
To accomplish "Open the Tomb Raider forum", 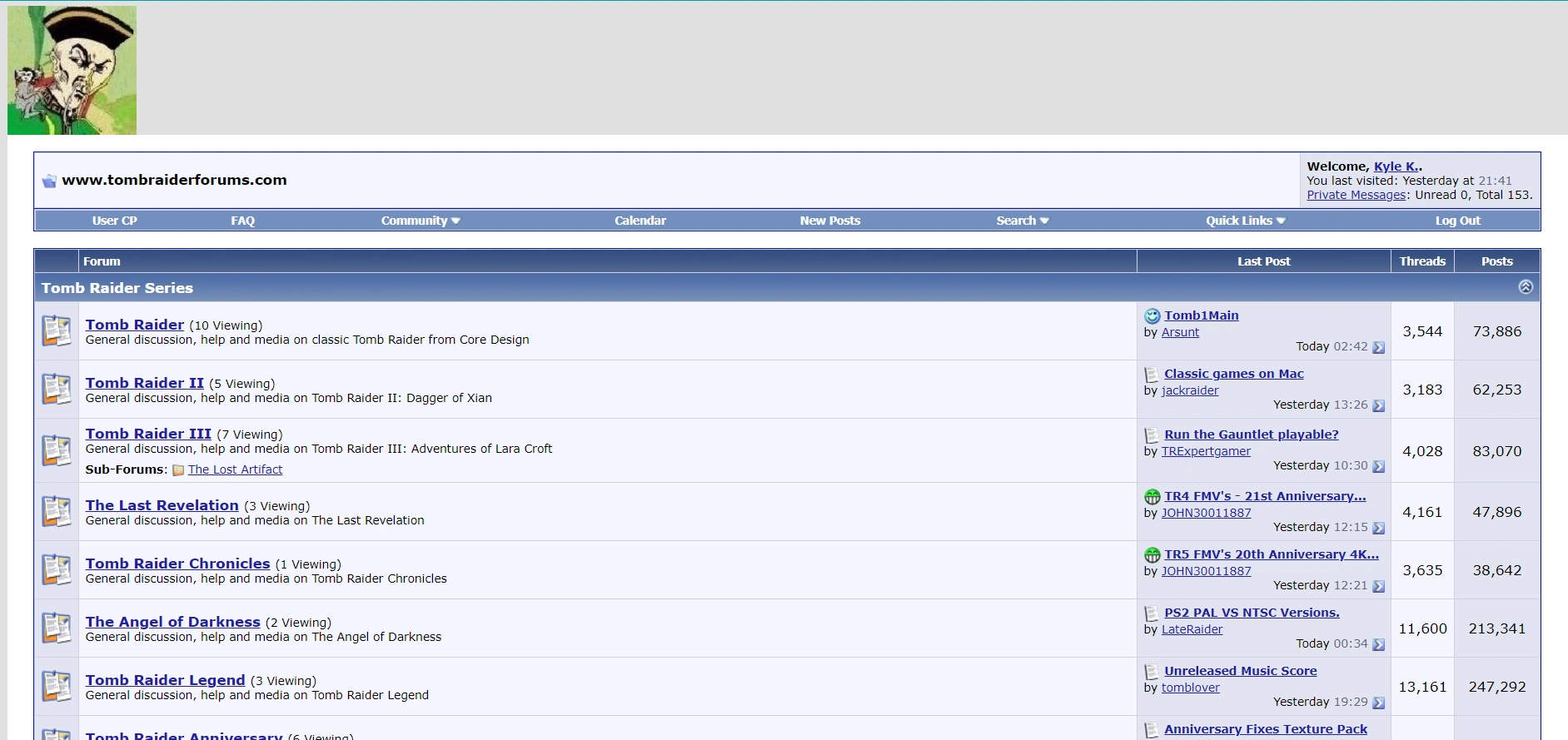I will click(x=135, y=325).
